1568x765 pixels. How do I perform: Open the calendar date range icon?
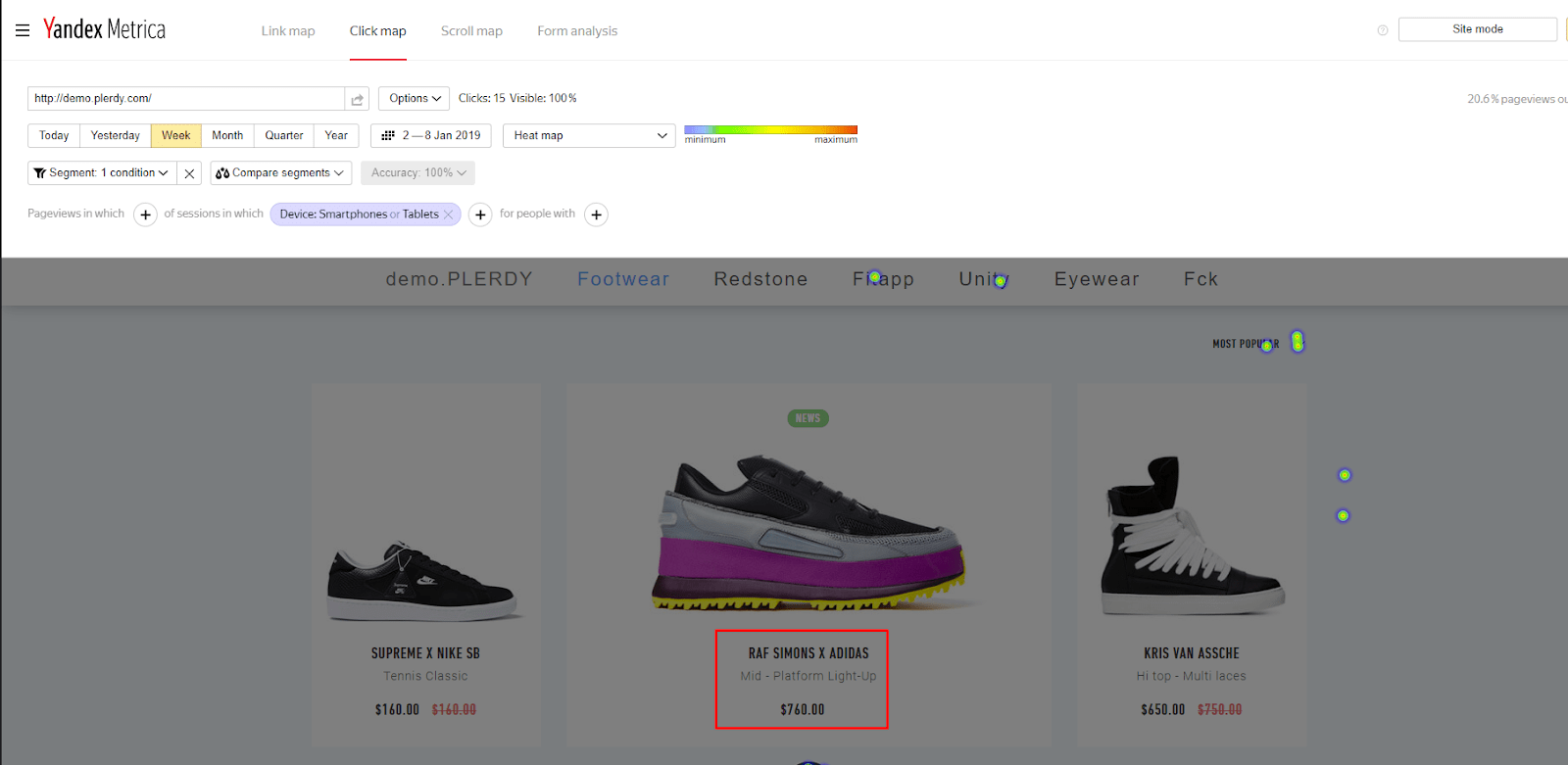(x=388, y=135)
